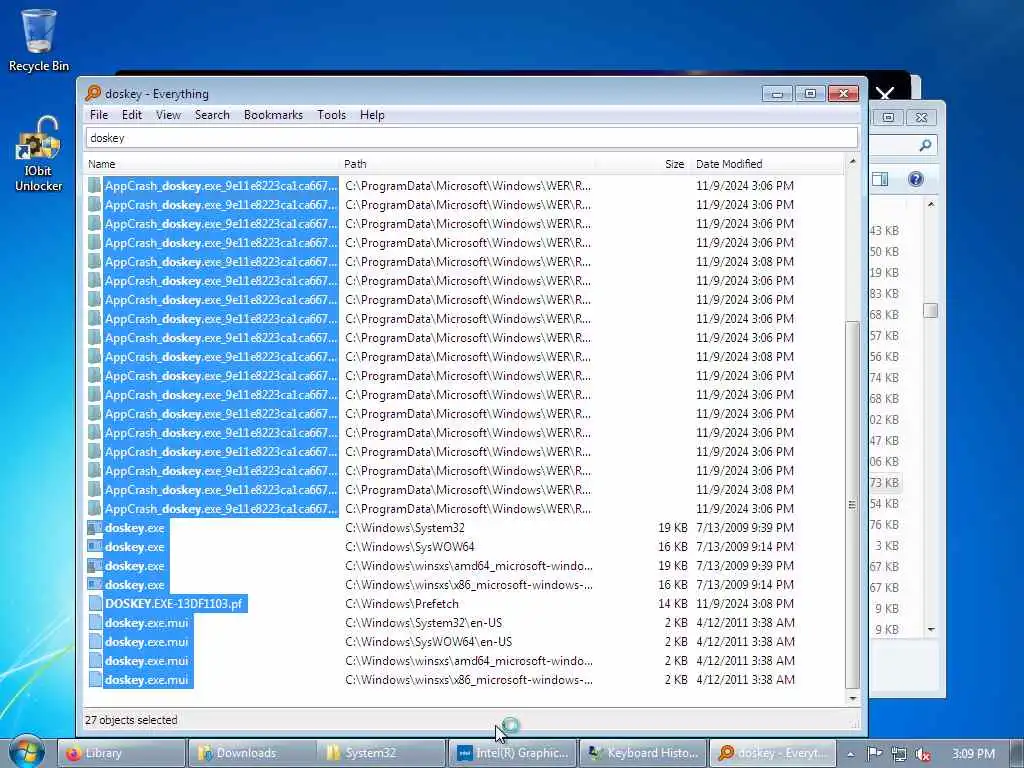1024x768 pixels.
Task: Click exe icon of doskey.exe in SysWOW64
Action: [x=95, y=547]
